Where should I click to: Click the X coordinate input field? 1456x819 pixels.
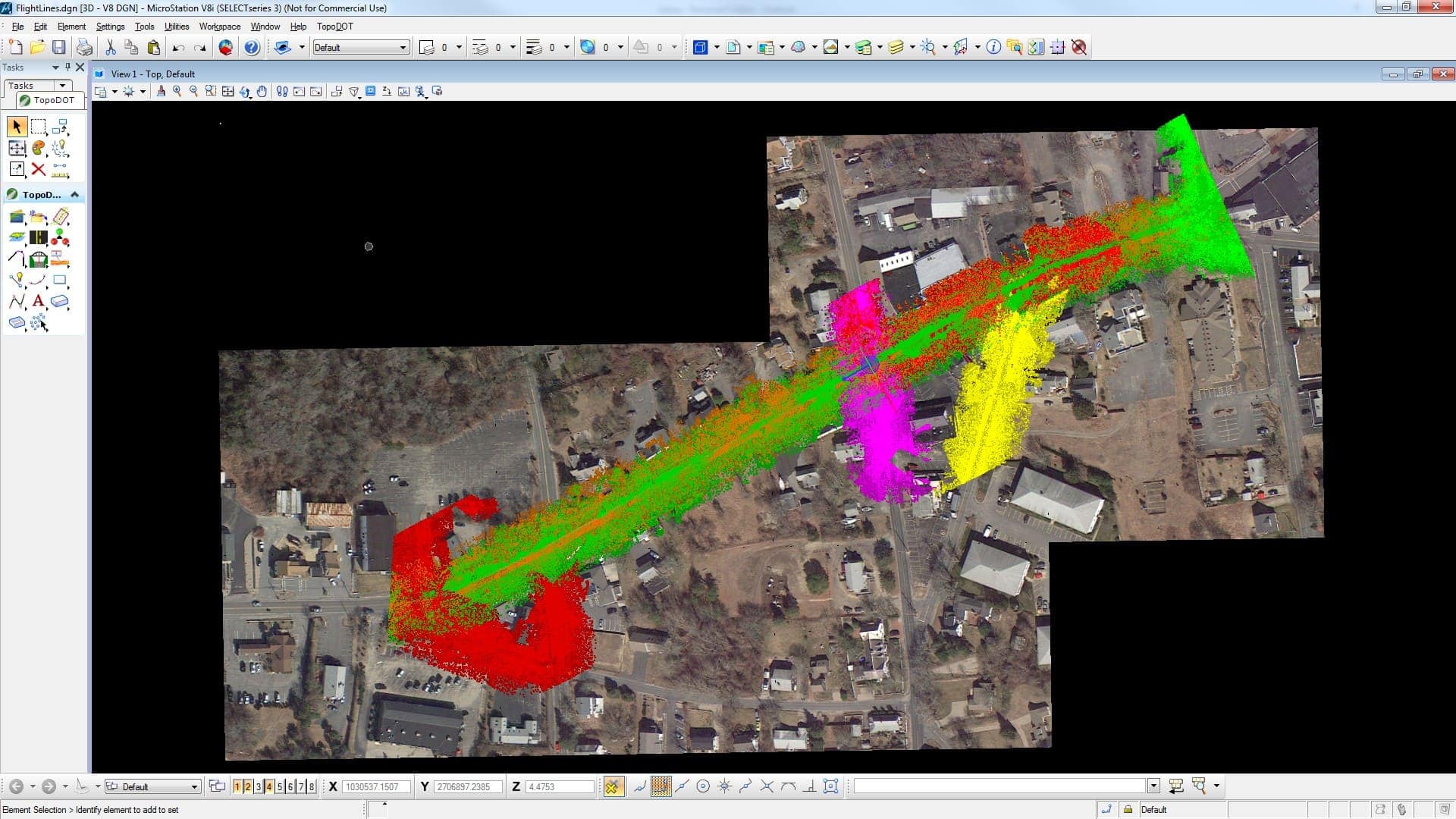point(376,787)
